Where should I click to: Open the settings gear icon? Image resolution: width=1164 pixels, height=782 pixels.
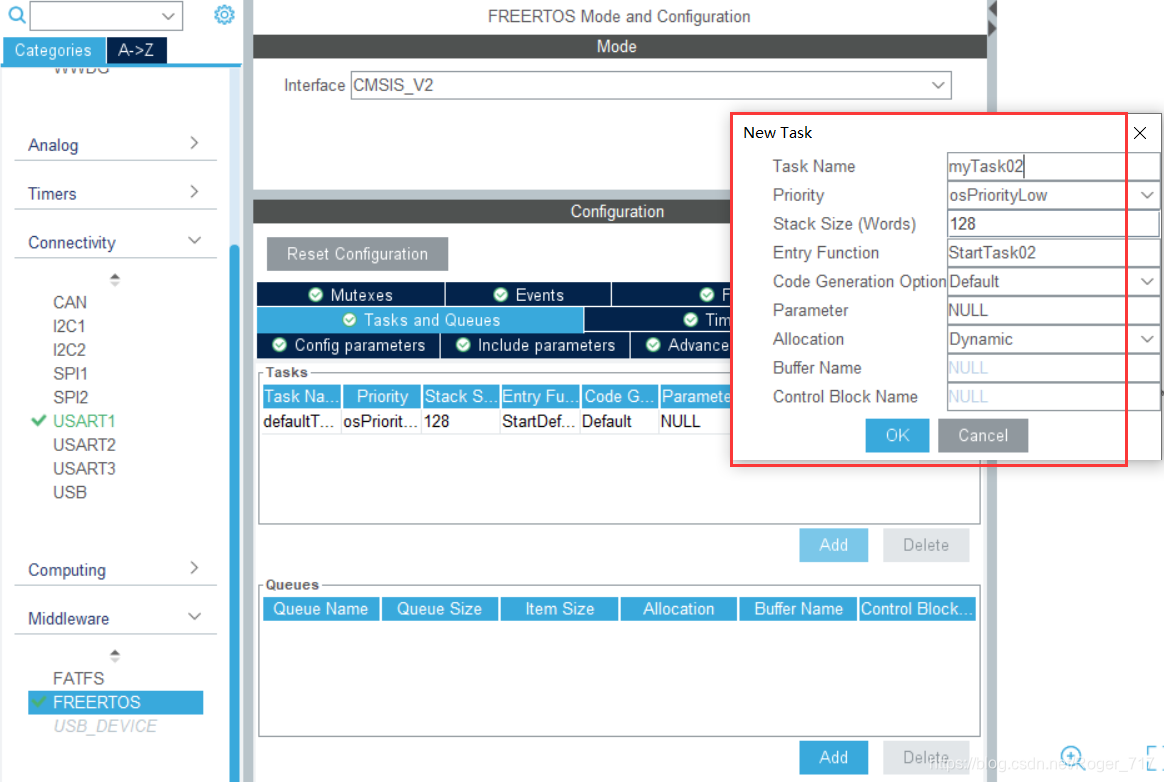point(224,15)
